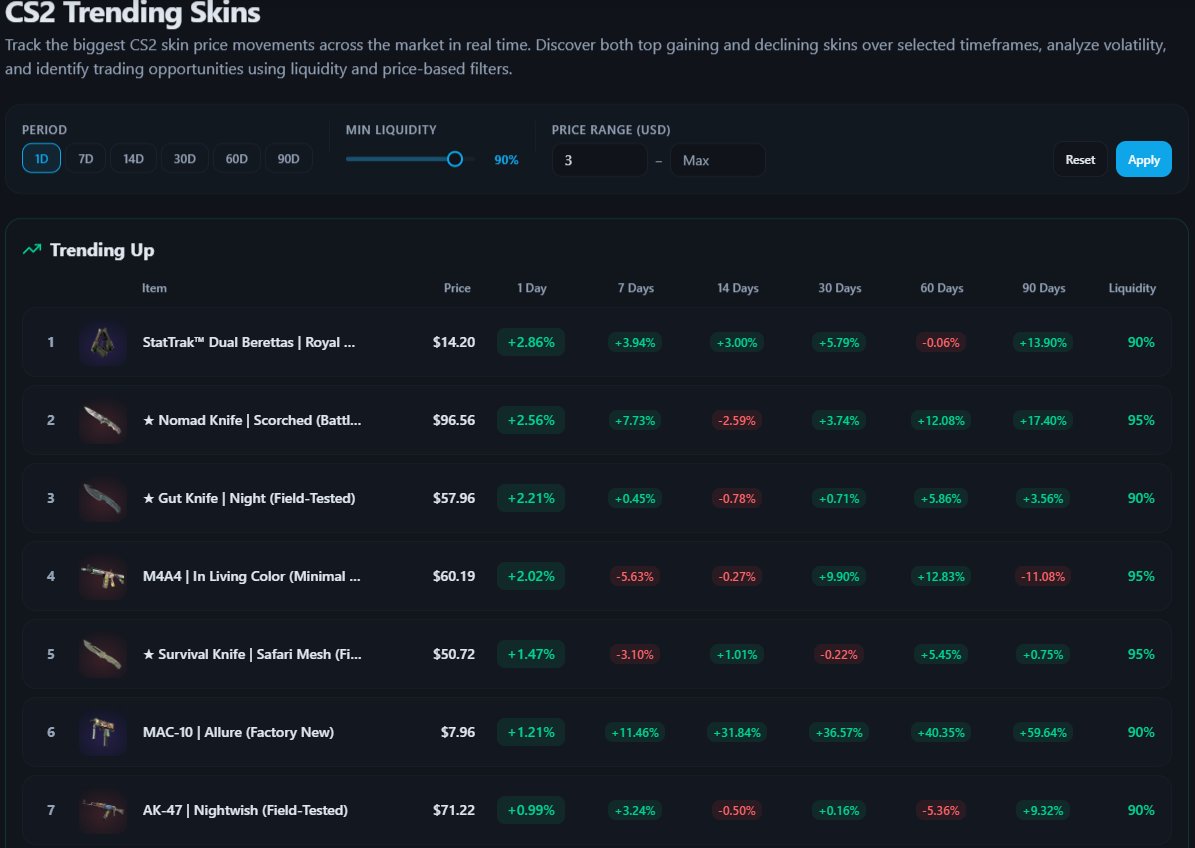Select the M4A4 In Living Color icon

pyautogui.click(x=102, y=576)
